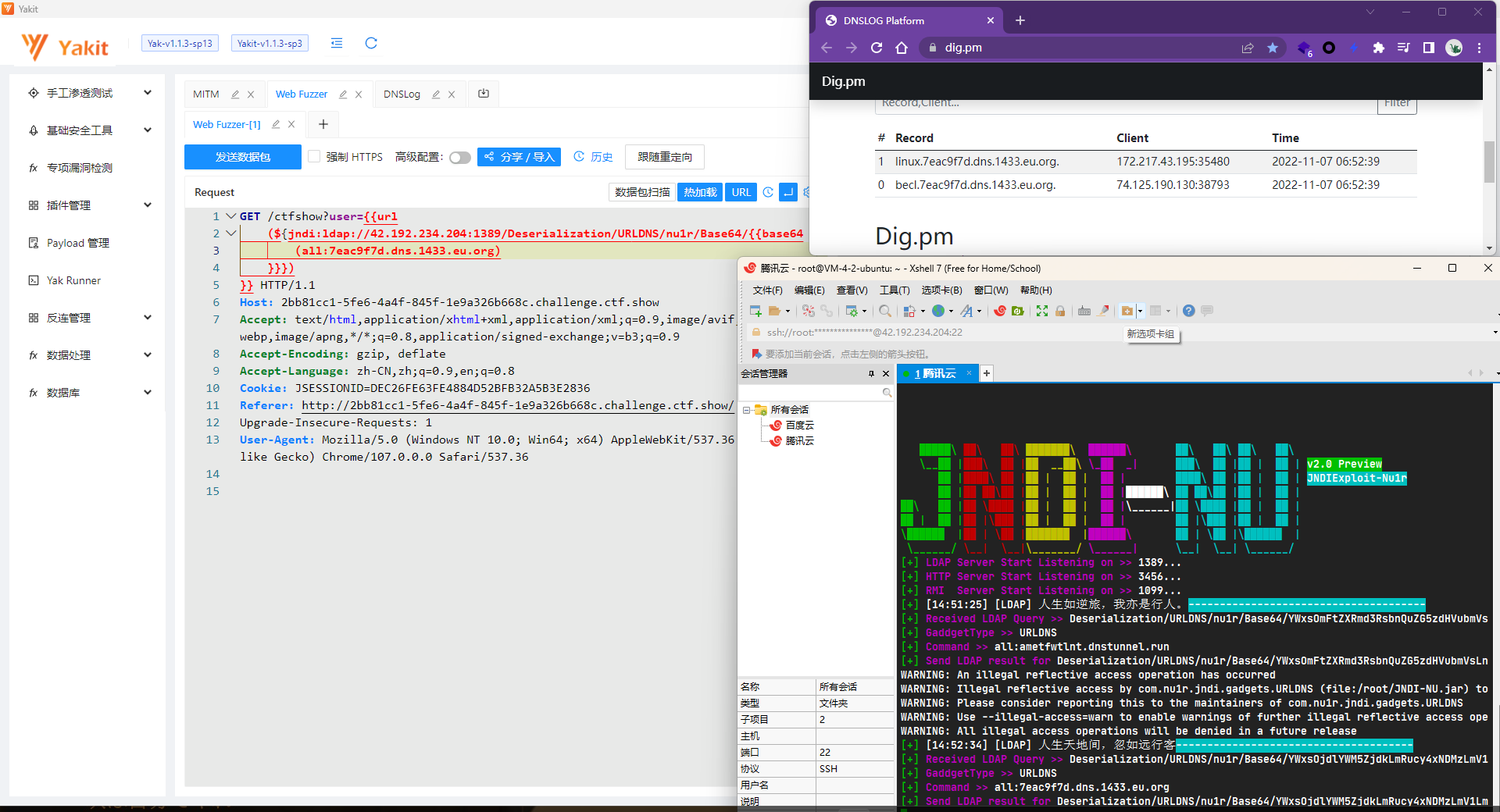The width and height of the screenshot is (1500, 812).
Task: Click the 数据包扫描 button
Action: (x=642, y=192)
